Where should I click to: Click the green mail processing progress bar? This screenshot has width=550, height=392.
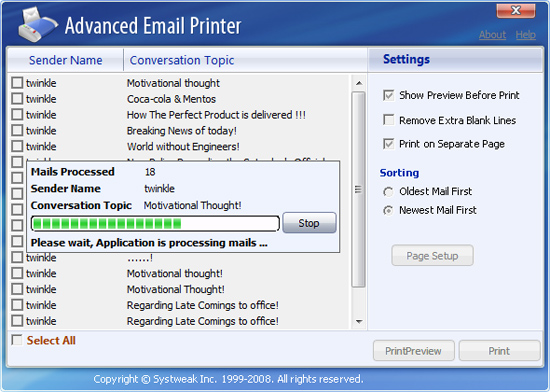pos(155,223)
